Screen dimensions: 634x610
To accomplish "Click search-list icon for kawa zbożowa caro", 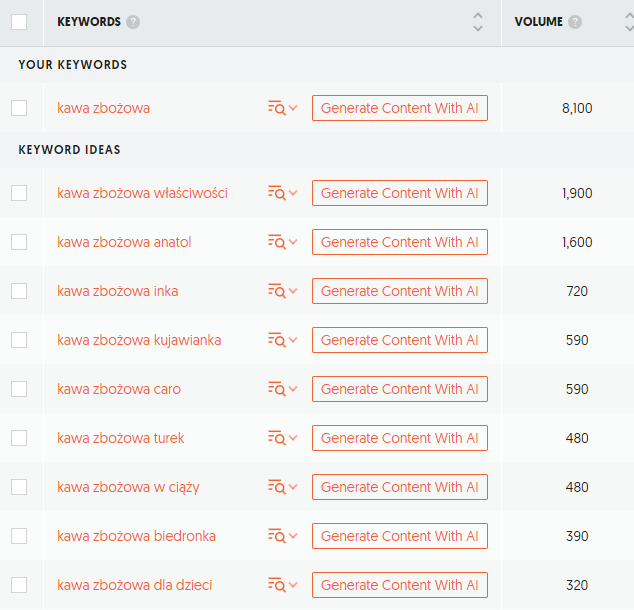I will (277, 389).
